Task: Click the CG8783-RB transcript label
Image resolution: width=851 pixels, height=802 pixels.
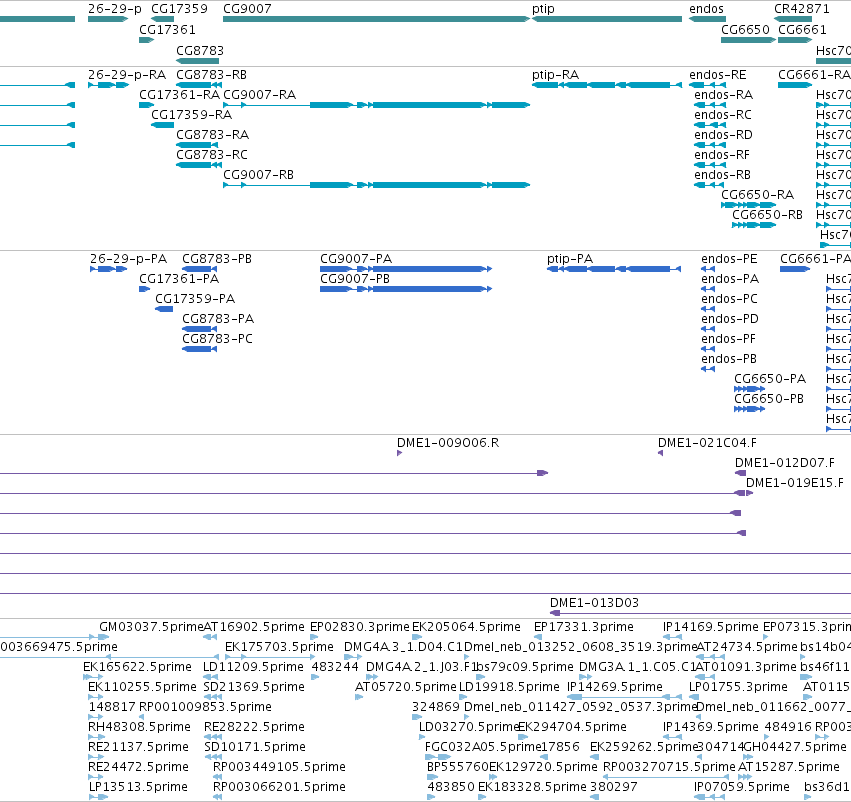Action: [212, 75]
